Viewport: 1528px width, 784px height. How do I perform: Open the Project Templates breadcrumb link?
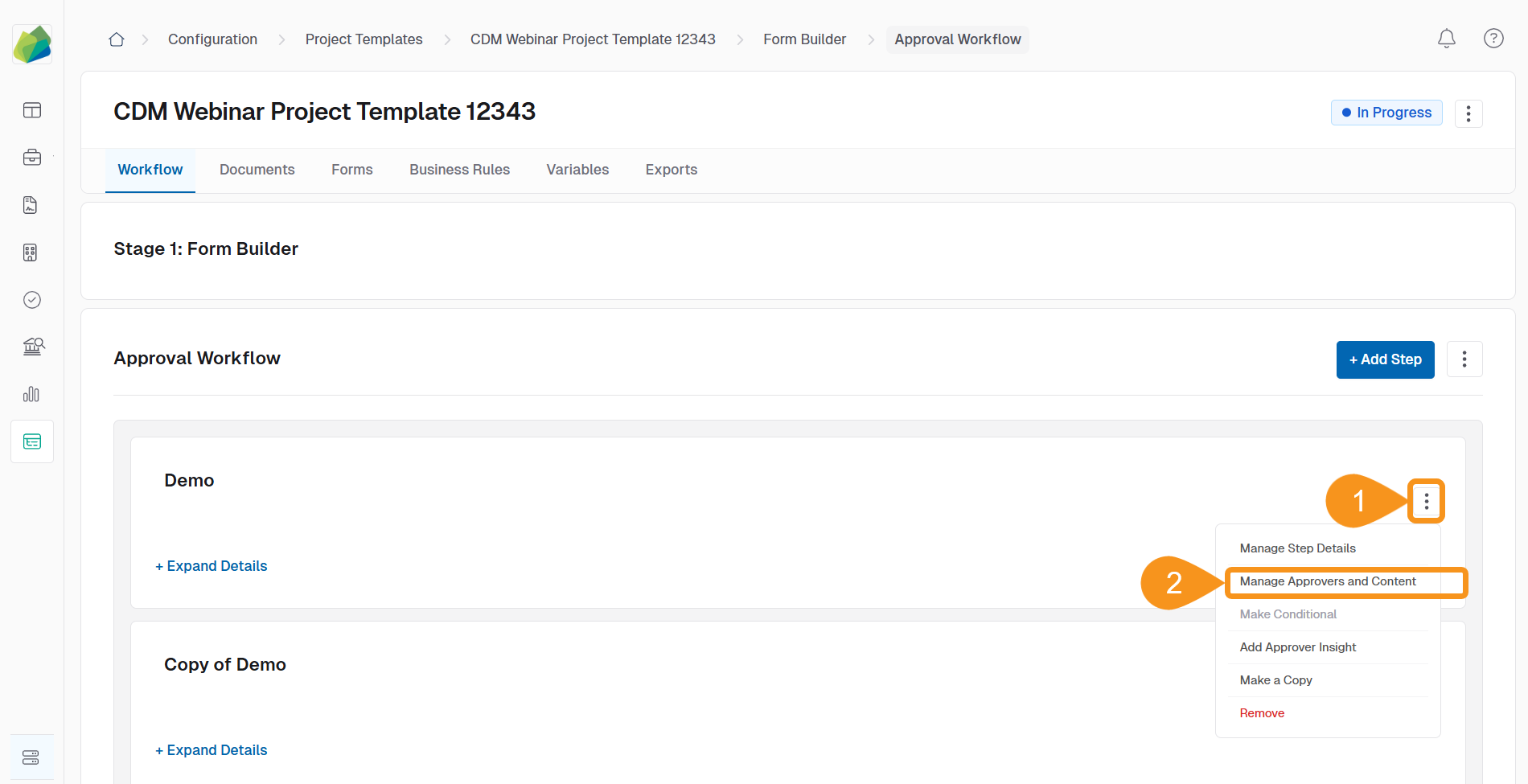364,39
